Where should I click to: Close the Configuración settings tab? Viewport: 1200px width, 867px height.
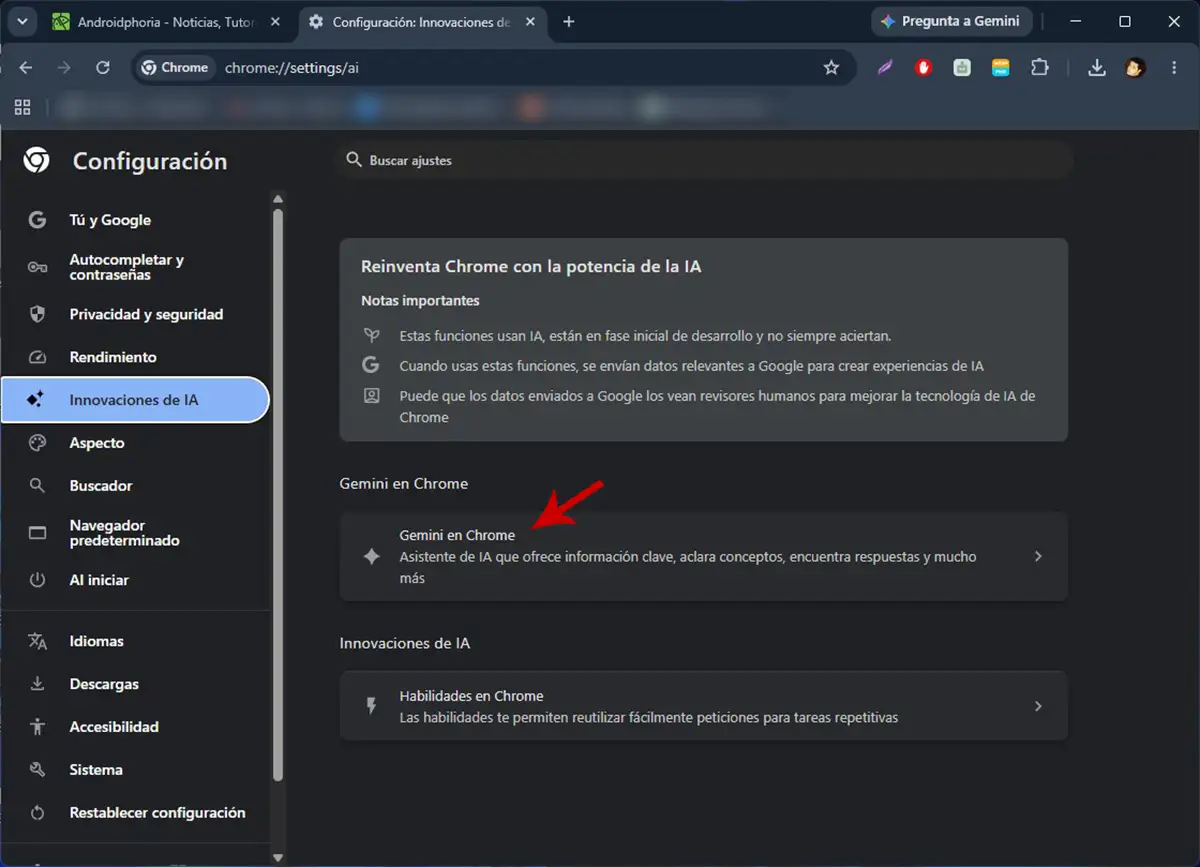529,21
